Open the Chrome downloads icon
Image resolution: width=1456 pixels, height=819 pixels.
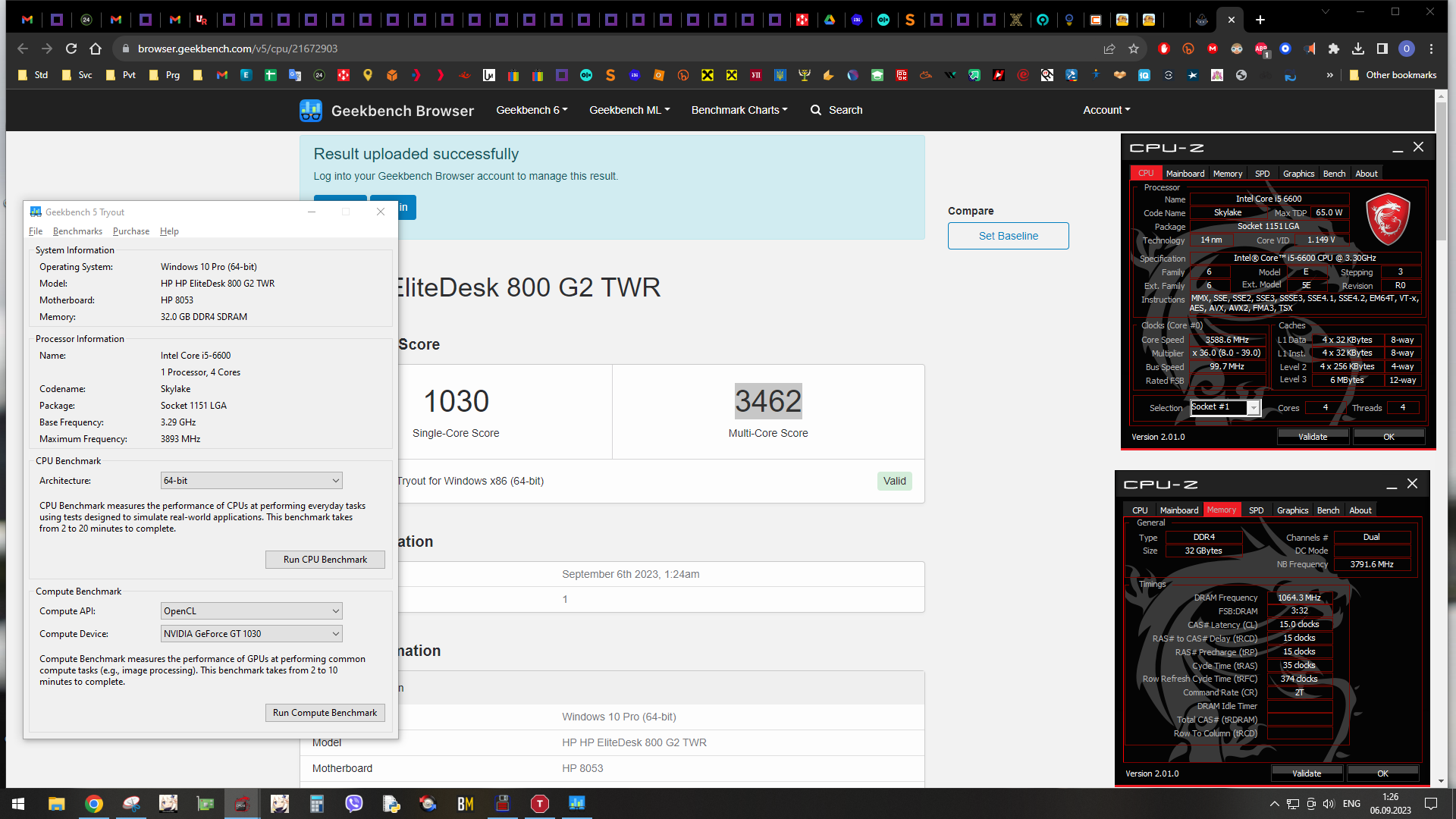click(1358, 49)
